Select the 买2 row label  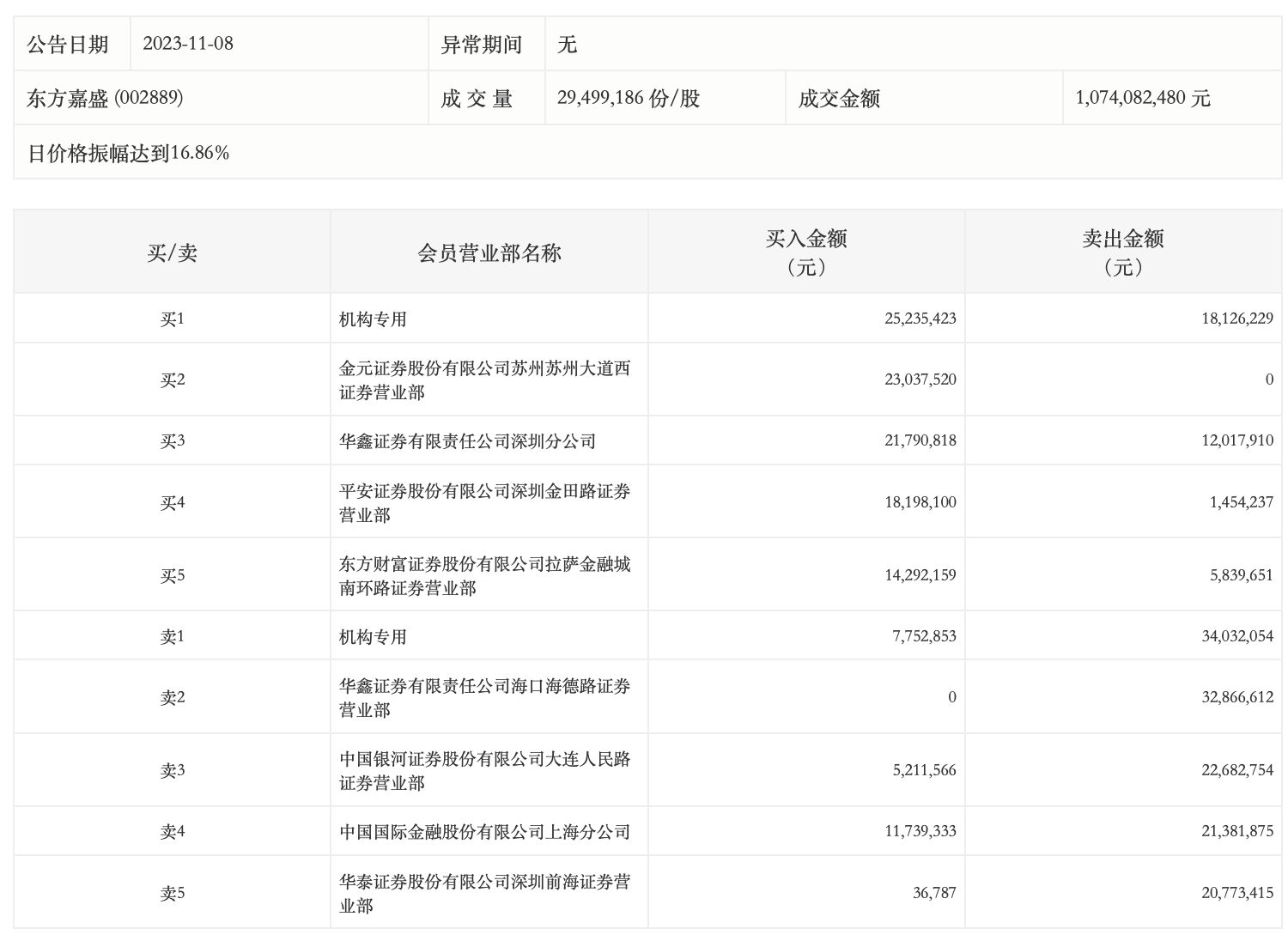[172, 379]
